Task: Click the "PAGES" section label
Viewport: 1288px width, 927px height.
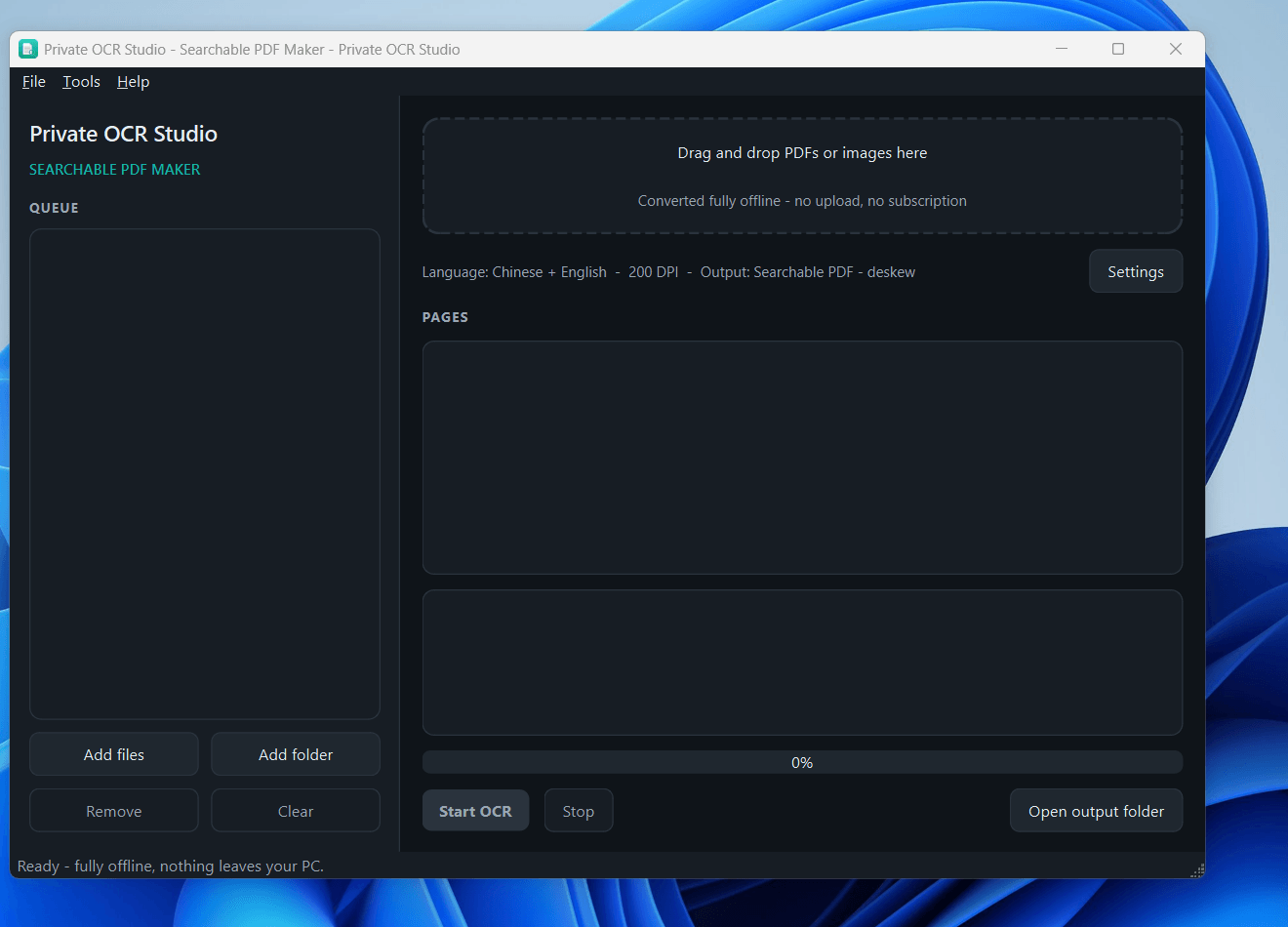Action: (x=445, y=317)
